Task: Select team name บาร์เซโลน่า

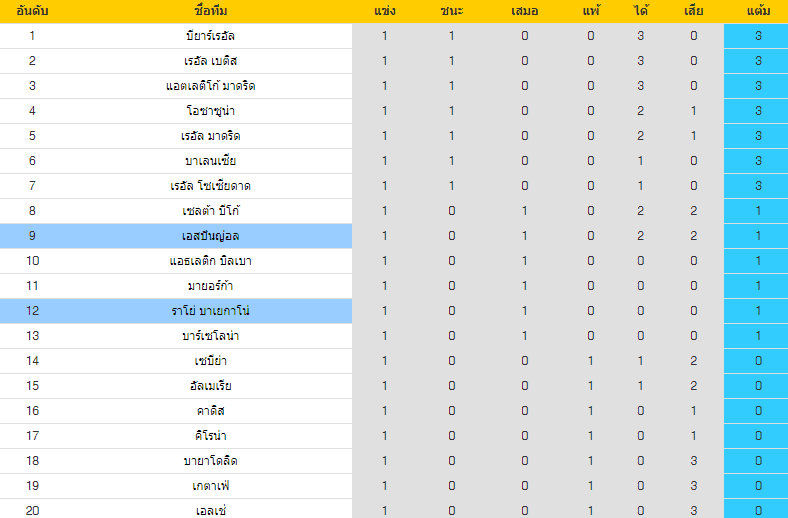Action: [x=211, y=336]
